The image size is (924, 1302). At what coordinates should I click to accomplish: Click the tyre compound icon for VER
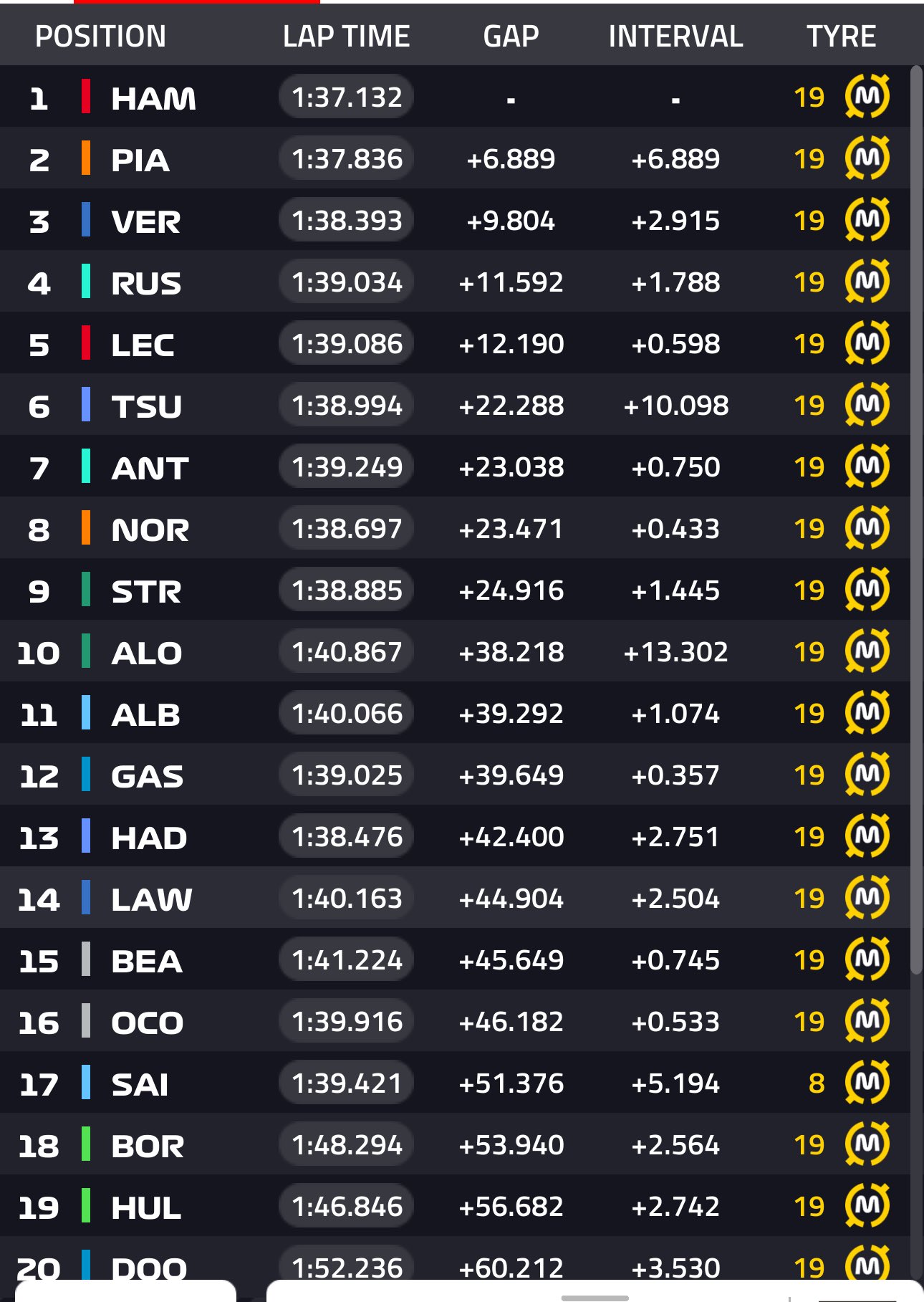pyautogui.click(x=867, y=220)
